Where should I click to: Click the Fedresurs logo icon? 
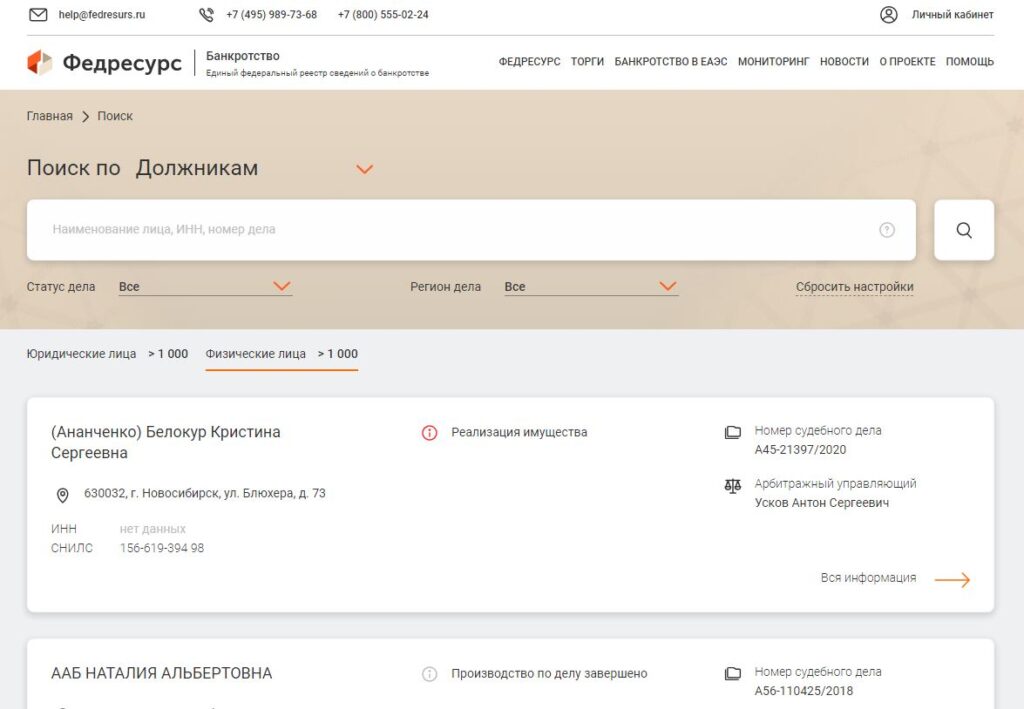coord(39,63)
